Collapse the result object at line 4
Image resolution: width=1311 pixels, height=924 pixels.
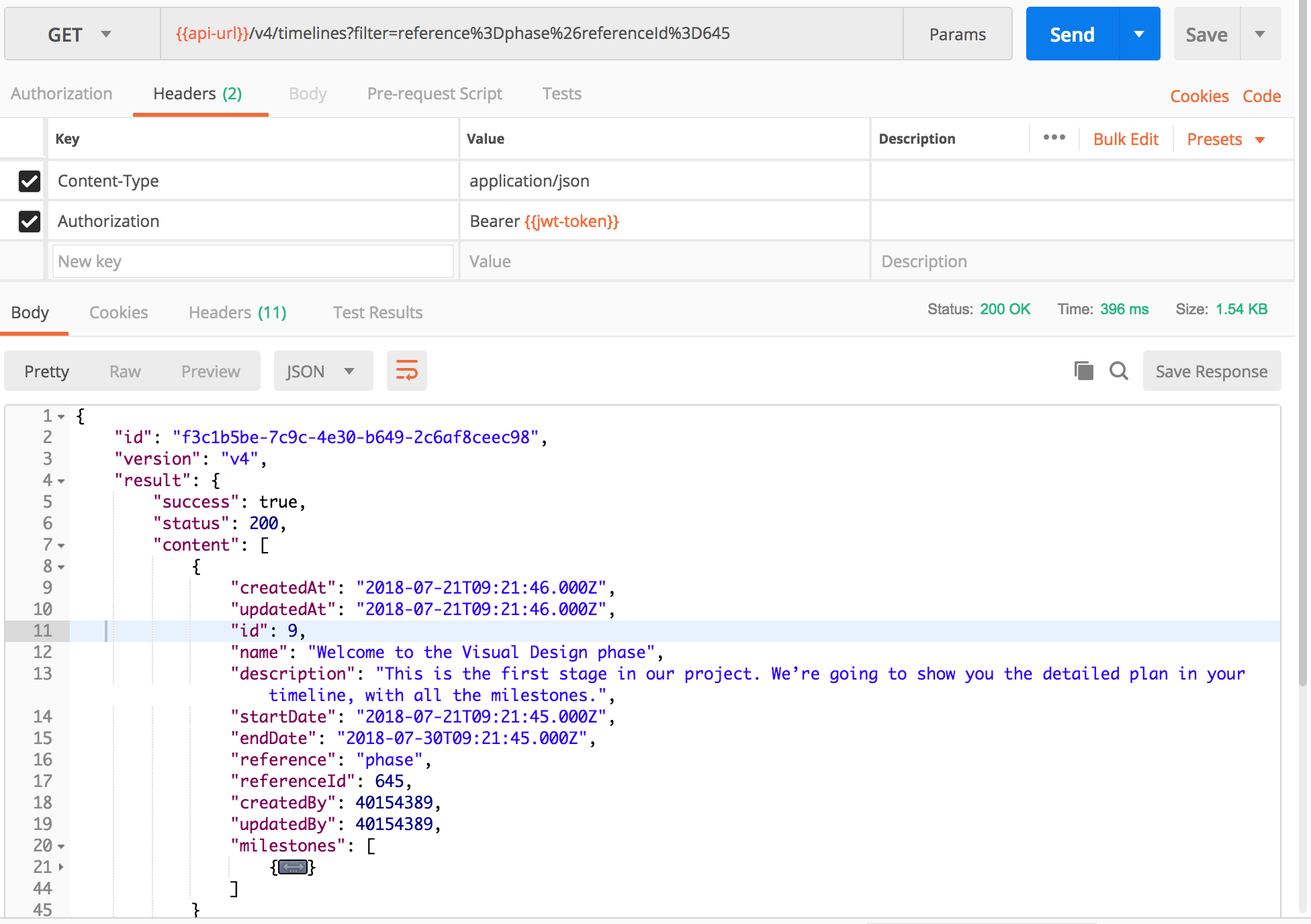(61, 481)
